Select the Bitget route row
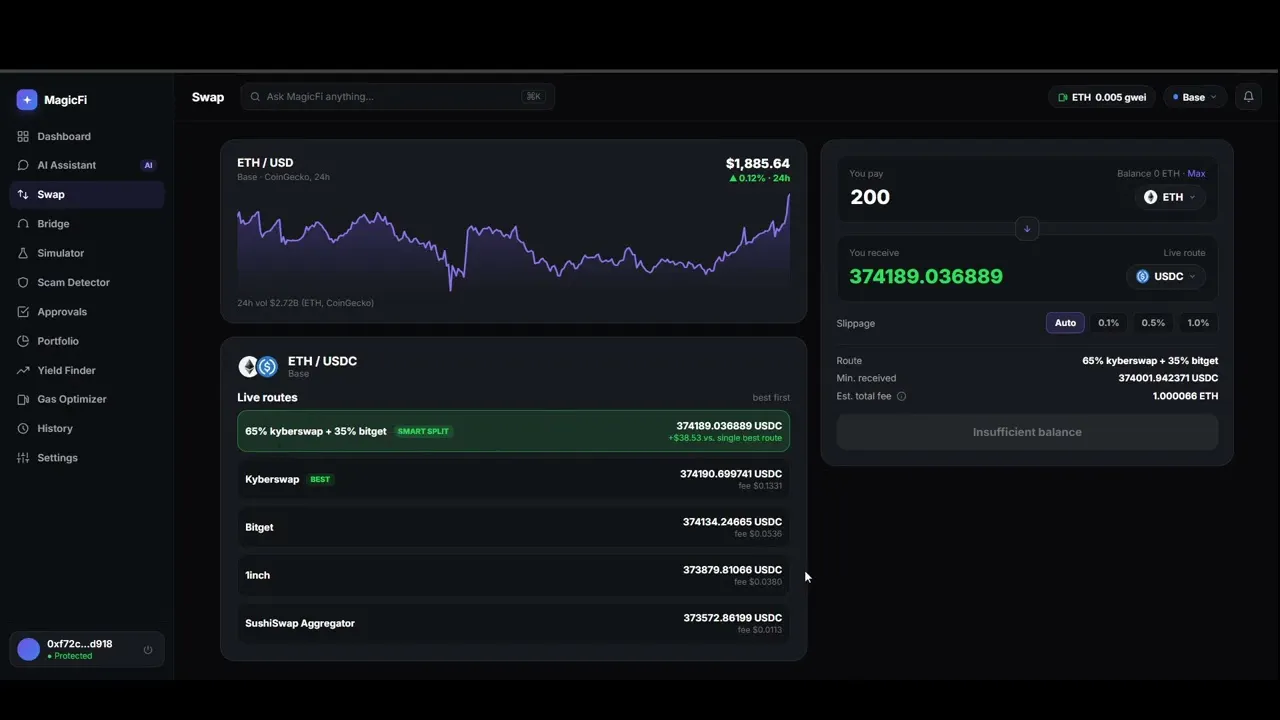 click(513, 527)
